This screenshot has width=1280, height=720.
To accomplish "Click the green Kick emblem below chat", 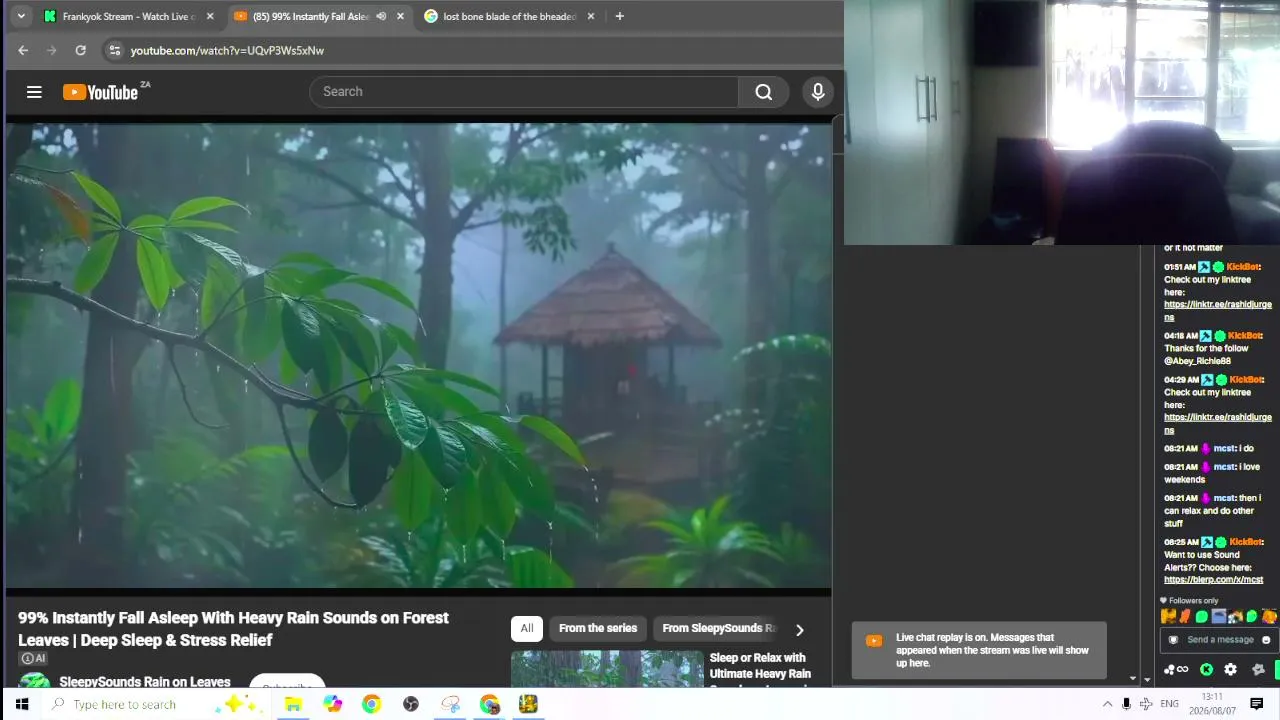I will [x=1207, y=669].
